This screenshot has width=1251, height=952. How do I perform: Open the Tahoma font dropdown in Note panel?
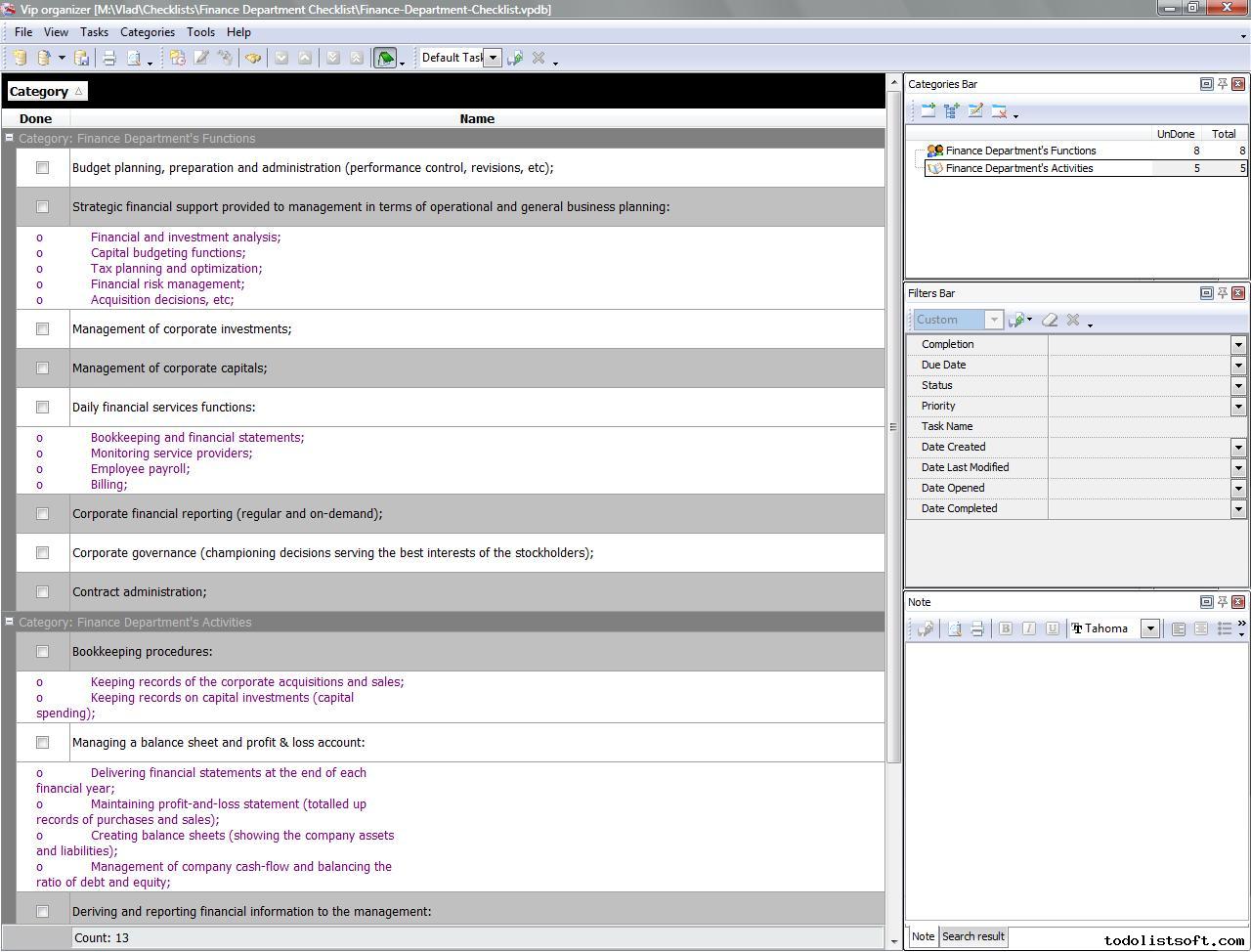(x=1150, y=628)
